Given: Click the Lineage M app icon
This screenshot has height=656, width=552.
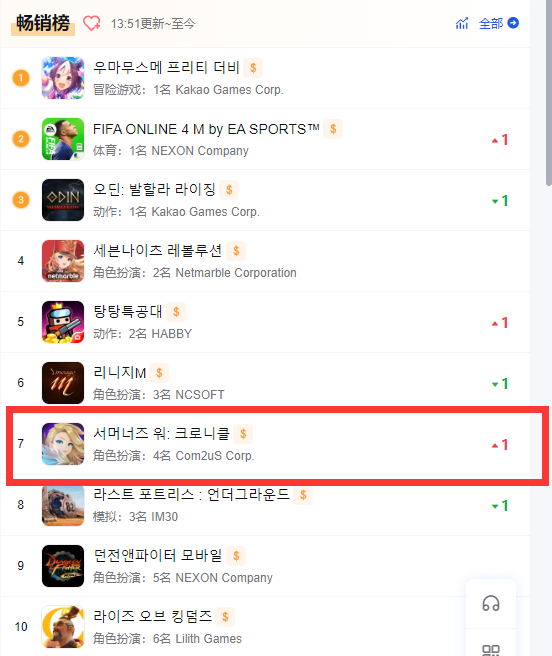Looking at the screenshot, I should click(63, 383).
